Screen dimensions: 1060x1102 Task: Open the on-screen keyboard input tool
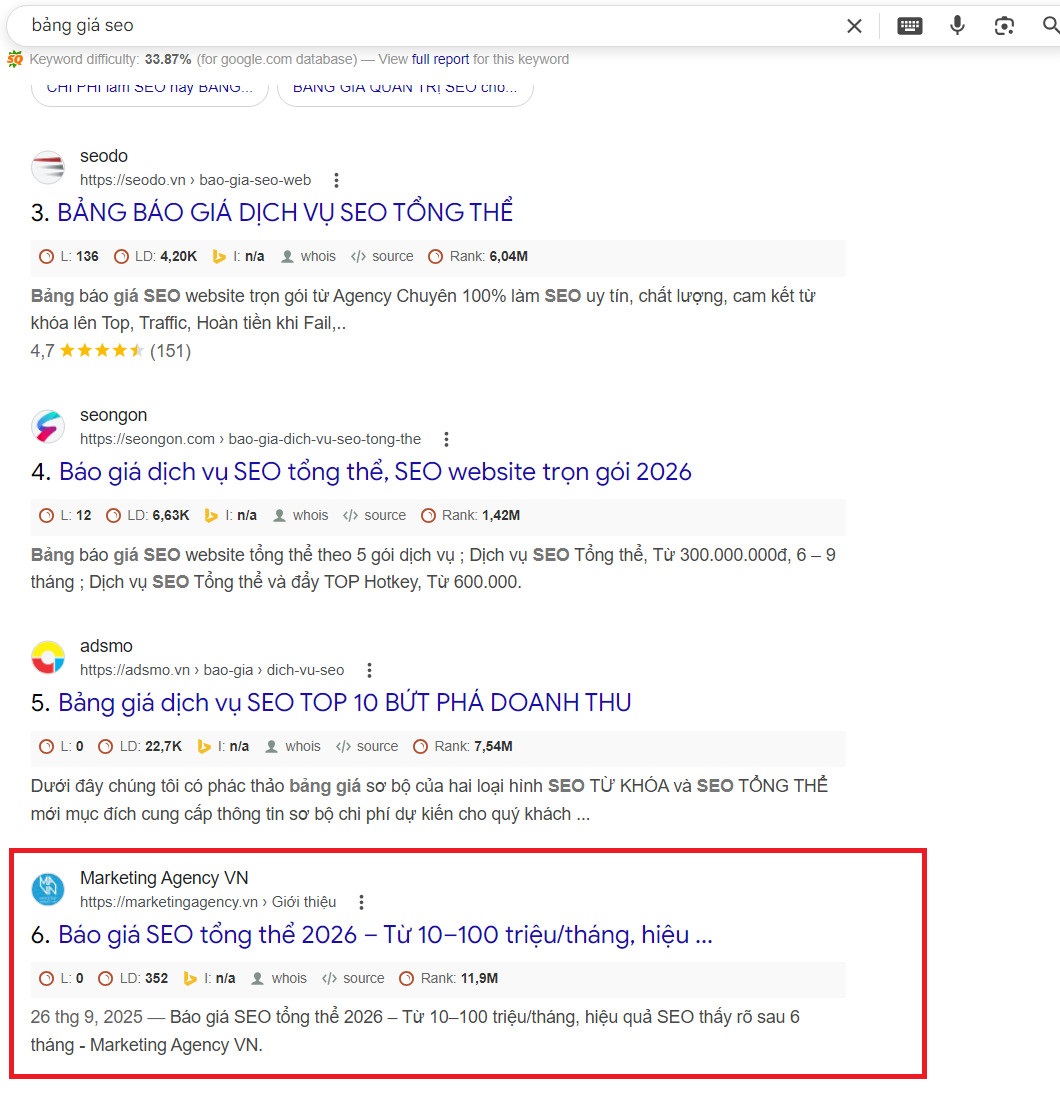point(910,26)
